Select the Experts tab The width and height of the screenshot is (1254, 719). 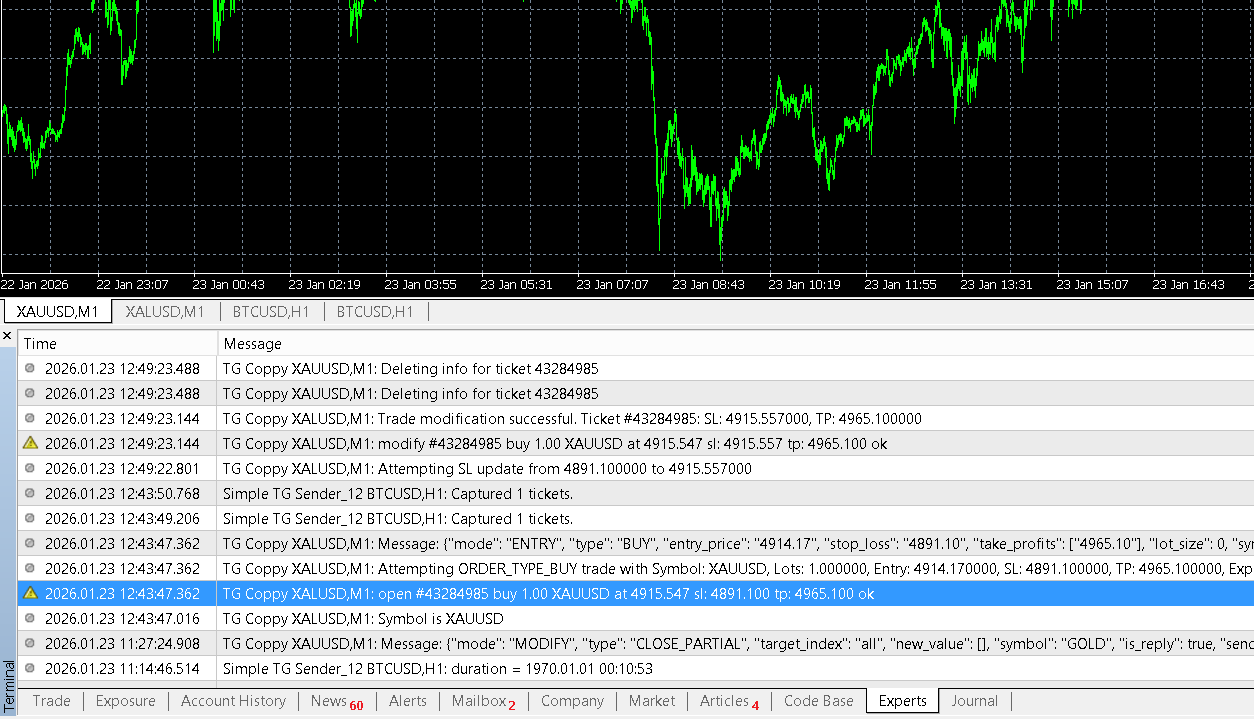[x=903, y=701]
